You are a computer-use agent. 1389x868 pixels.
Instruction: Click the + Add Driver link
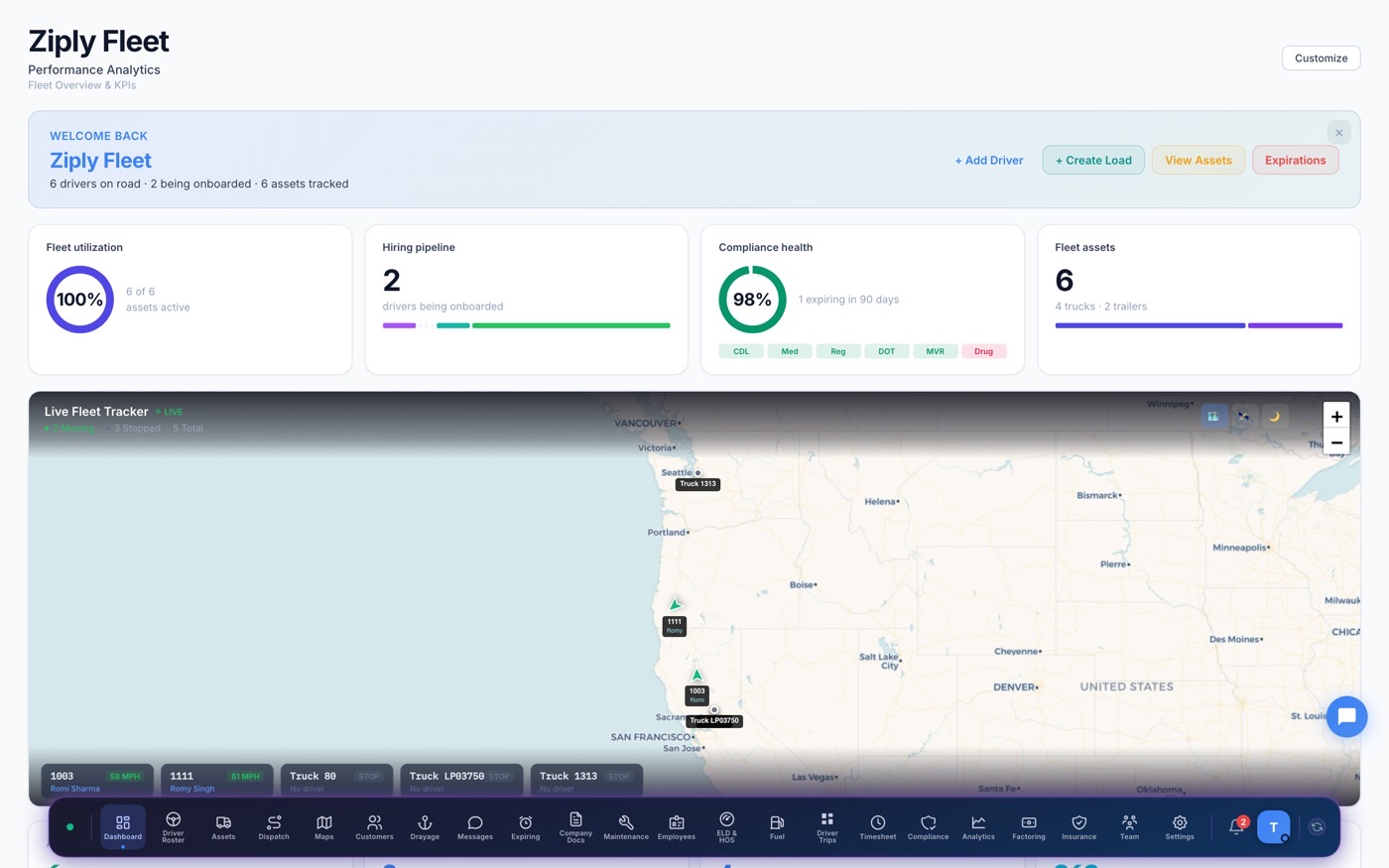coord(989,160)
